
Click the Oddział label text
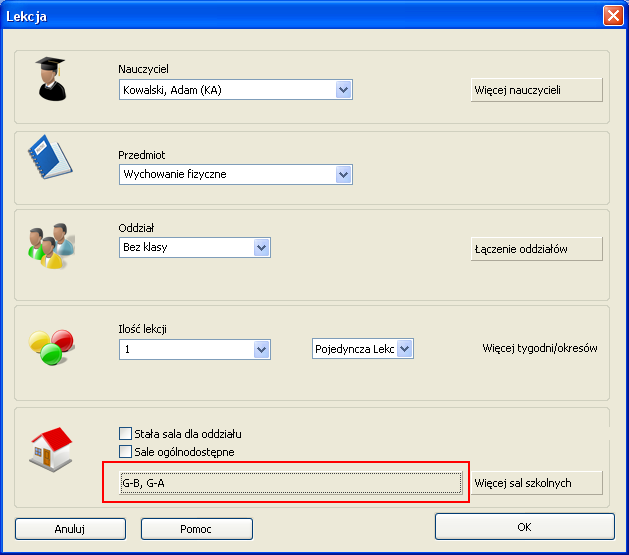(x=136, y=228)
